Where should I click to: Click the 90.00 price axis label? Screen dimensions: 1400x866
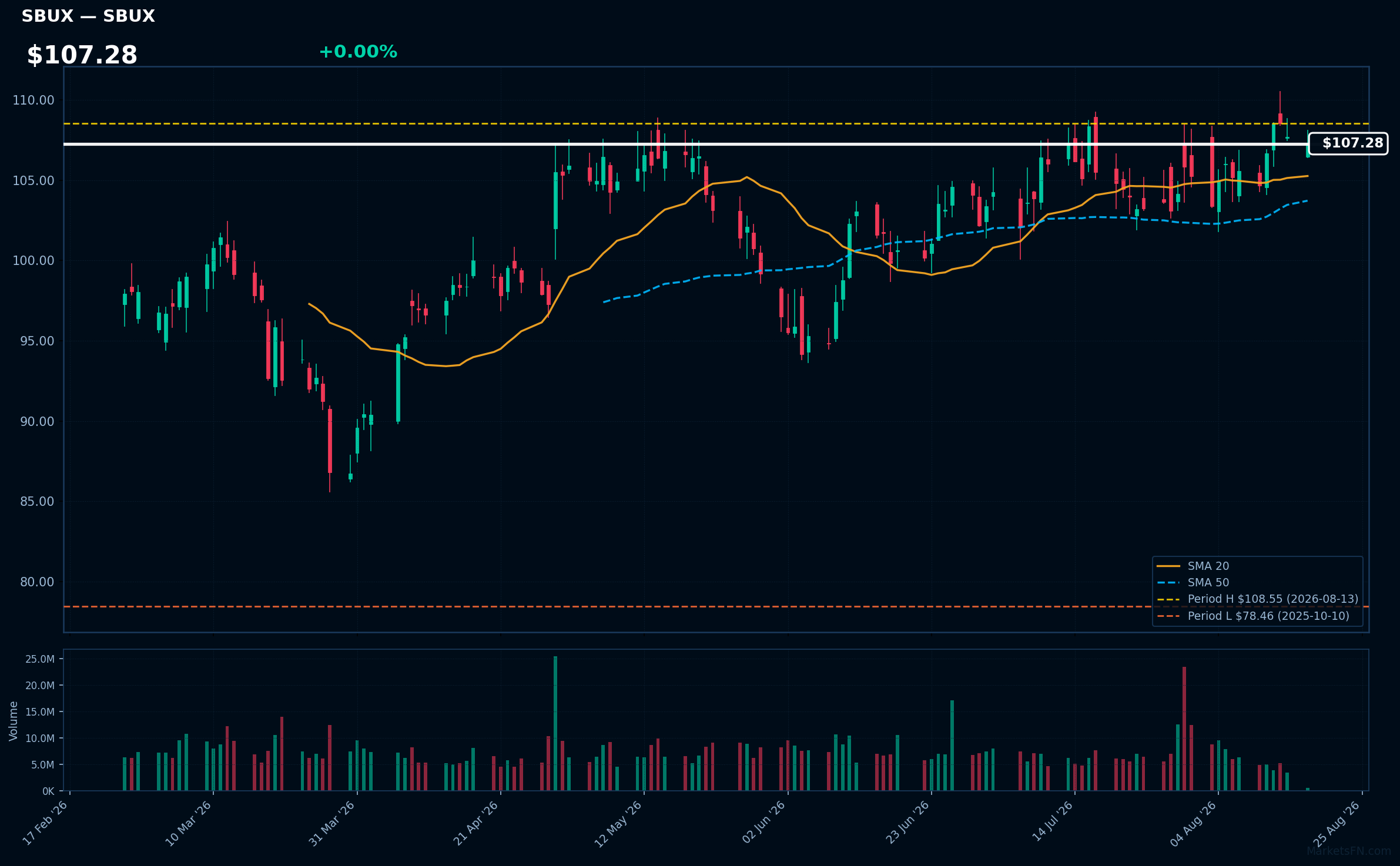[37, 422]
